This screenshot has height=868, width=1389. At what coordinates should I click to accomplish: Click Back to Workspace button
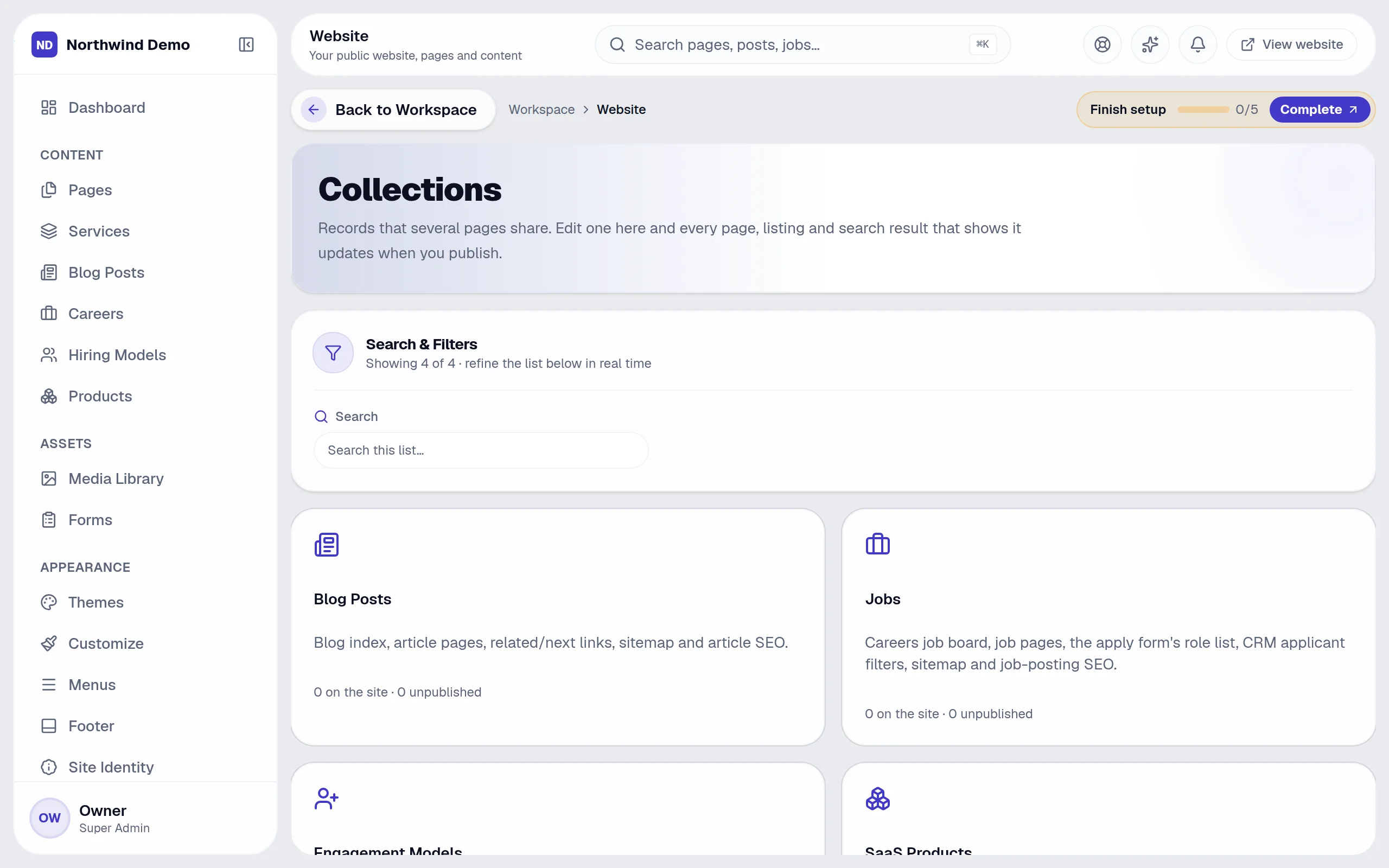tap(393, 110)
